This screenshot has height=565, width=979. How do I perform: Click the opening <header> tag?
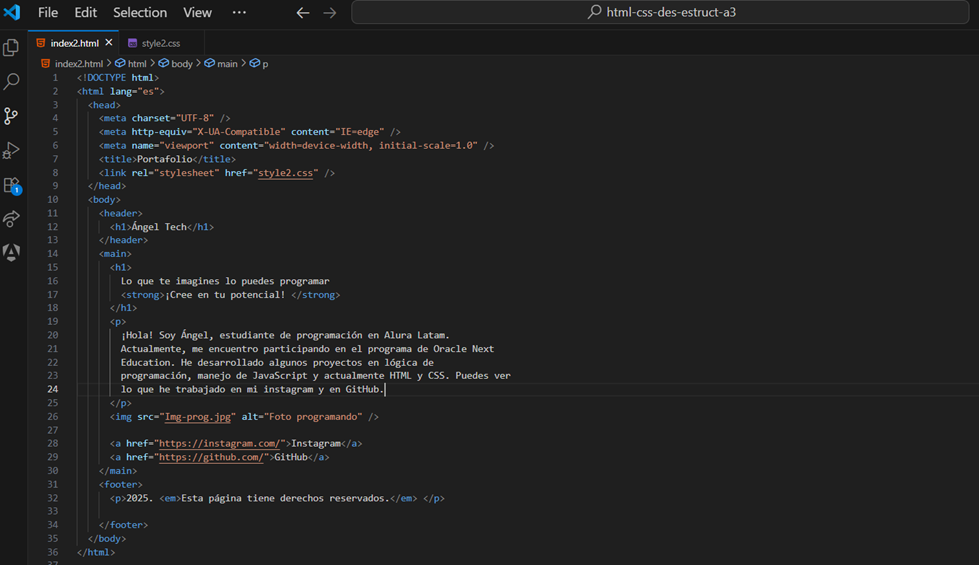pos(121,213)
